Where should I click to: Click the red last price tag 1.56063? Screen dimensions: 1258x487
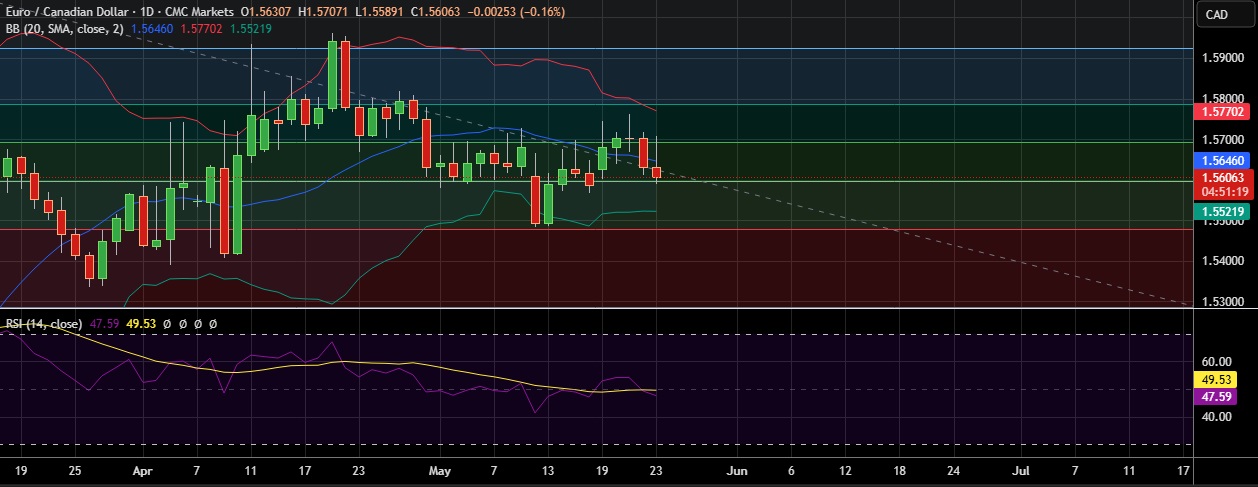(x=1224, y=177)
